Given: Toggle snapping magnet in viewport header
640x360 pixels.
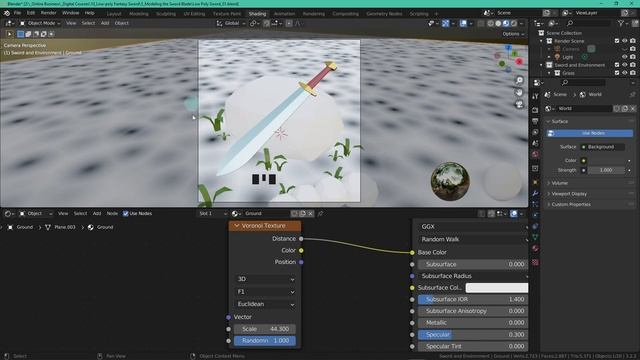Looking at the screenshot, I should pyautogui.click(x=267, y=23).
